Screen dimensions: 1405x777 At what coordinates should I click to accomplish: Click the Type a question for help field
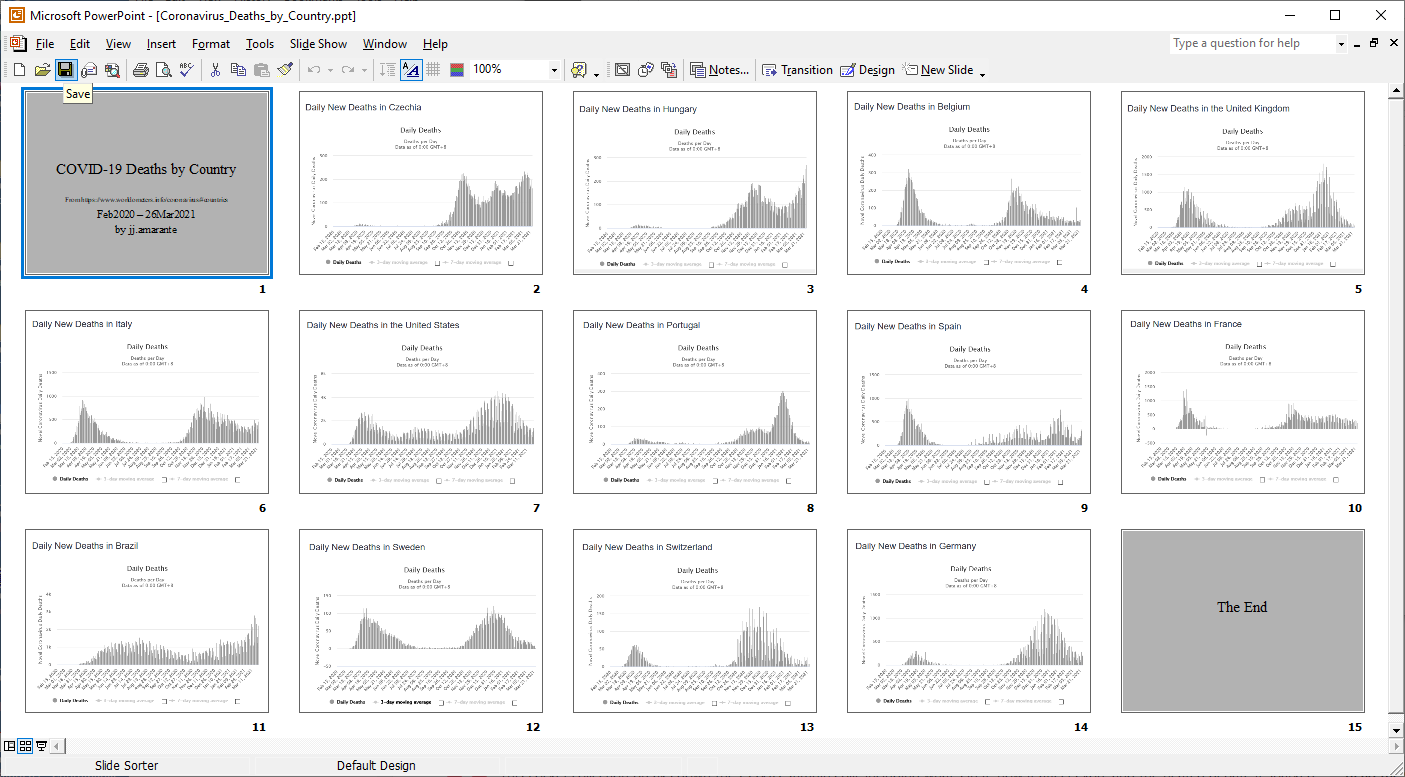(1253, 44)
